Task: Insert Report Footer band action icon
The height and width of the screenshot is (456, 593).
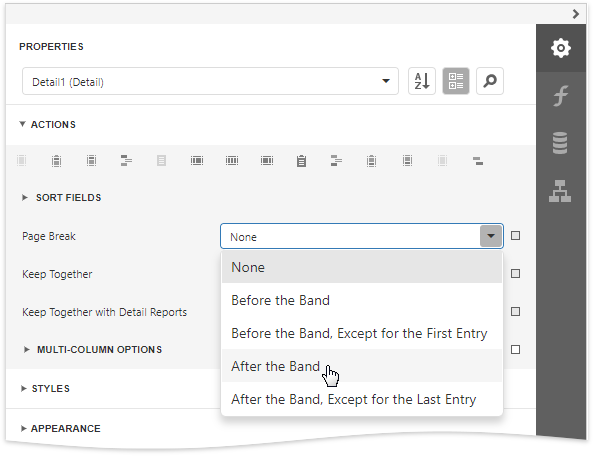Action: (371, 161)
